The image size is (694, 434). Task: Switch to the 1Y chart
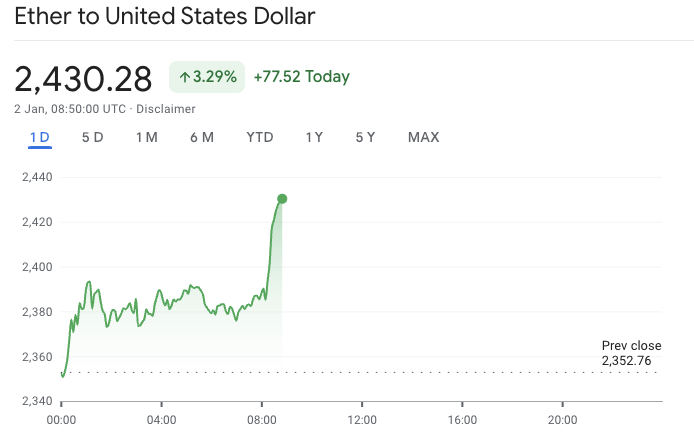coord(314,137)
